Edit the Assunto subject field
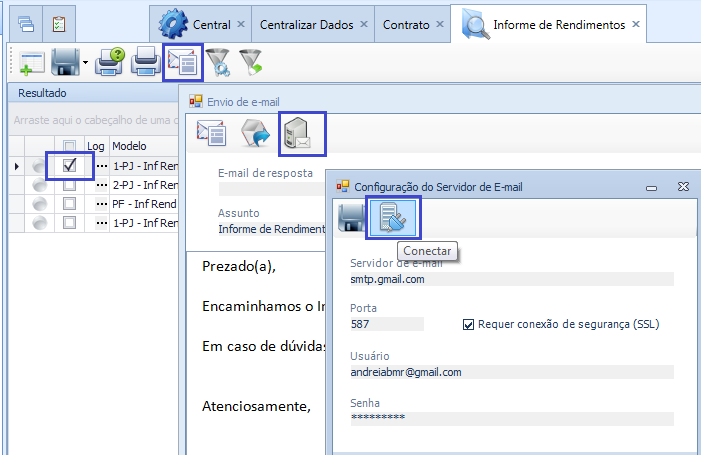The image size is (701, 455). tap(271, 229)
